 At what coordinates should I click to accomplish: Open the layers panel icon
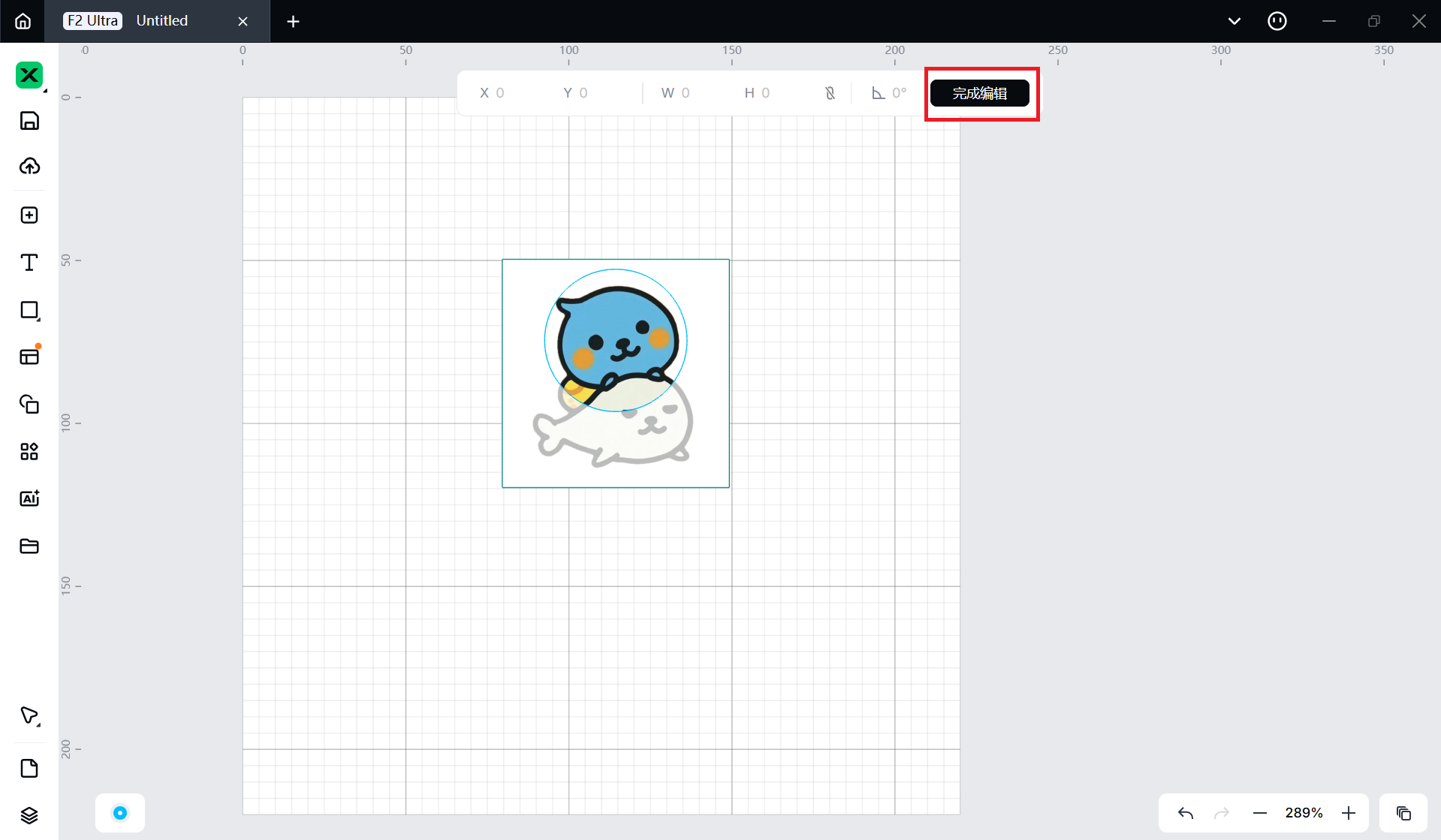coord(29,815)
